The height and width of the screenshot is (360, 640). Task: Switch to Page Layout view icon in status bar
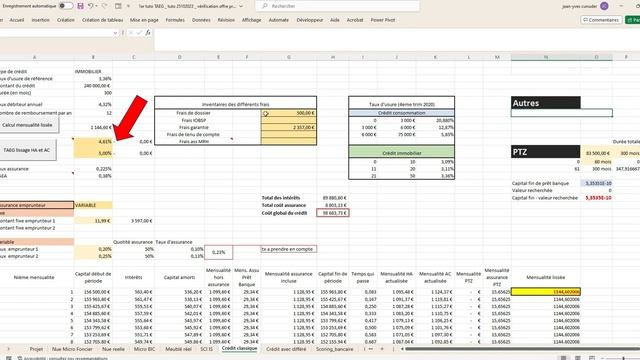click(578, 358)
